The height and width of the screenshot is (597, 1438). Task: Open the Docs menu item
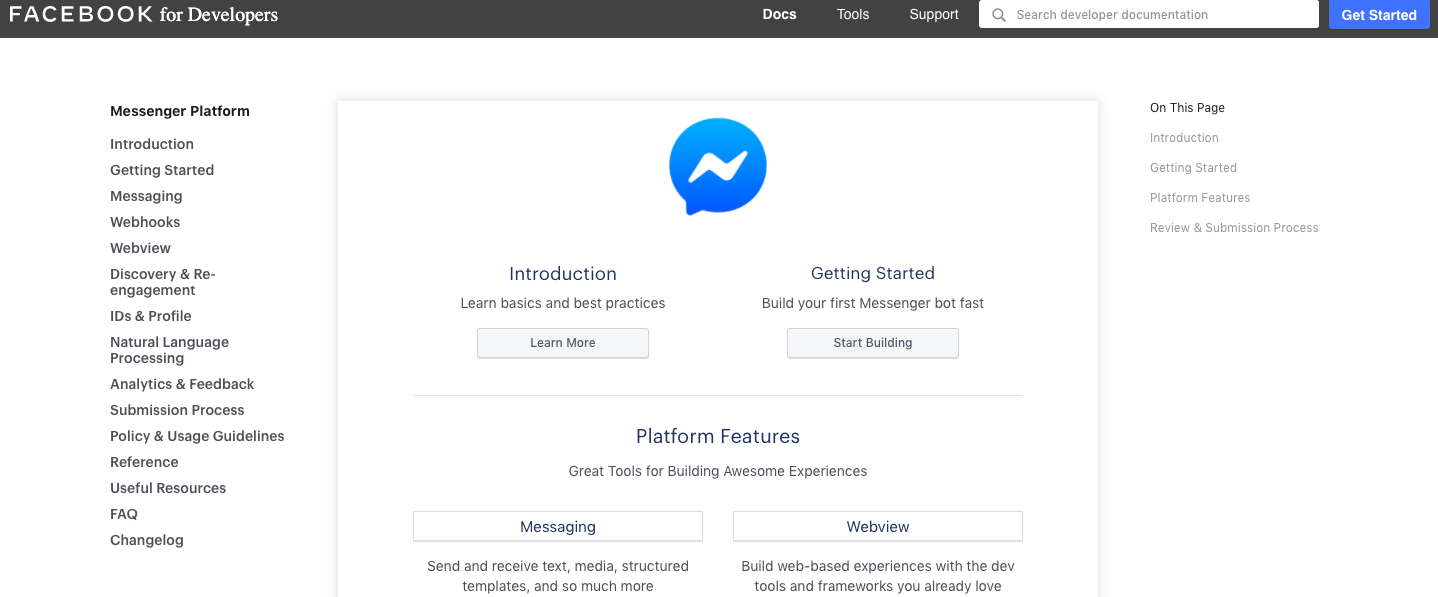click(x=779, y=15)
